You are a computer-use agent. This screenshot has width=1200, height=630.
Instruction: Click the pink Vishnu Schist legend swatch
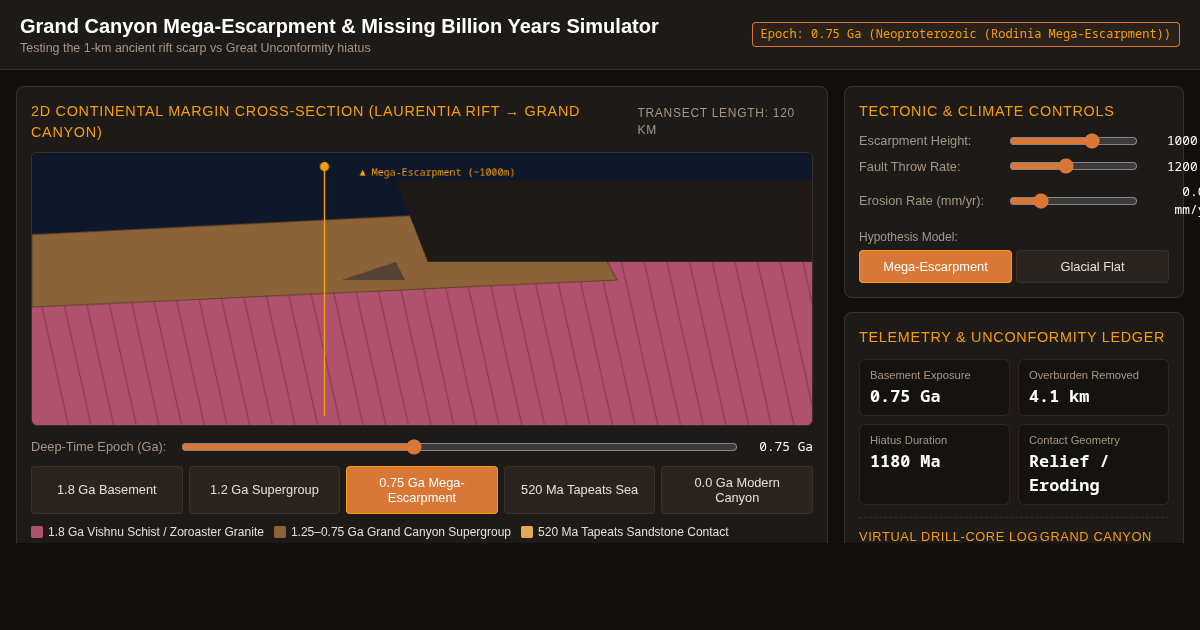coord(37,532)
